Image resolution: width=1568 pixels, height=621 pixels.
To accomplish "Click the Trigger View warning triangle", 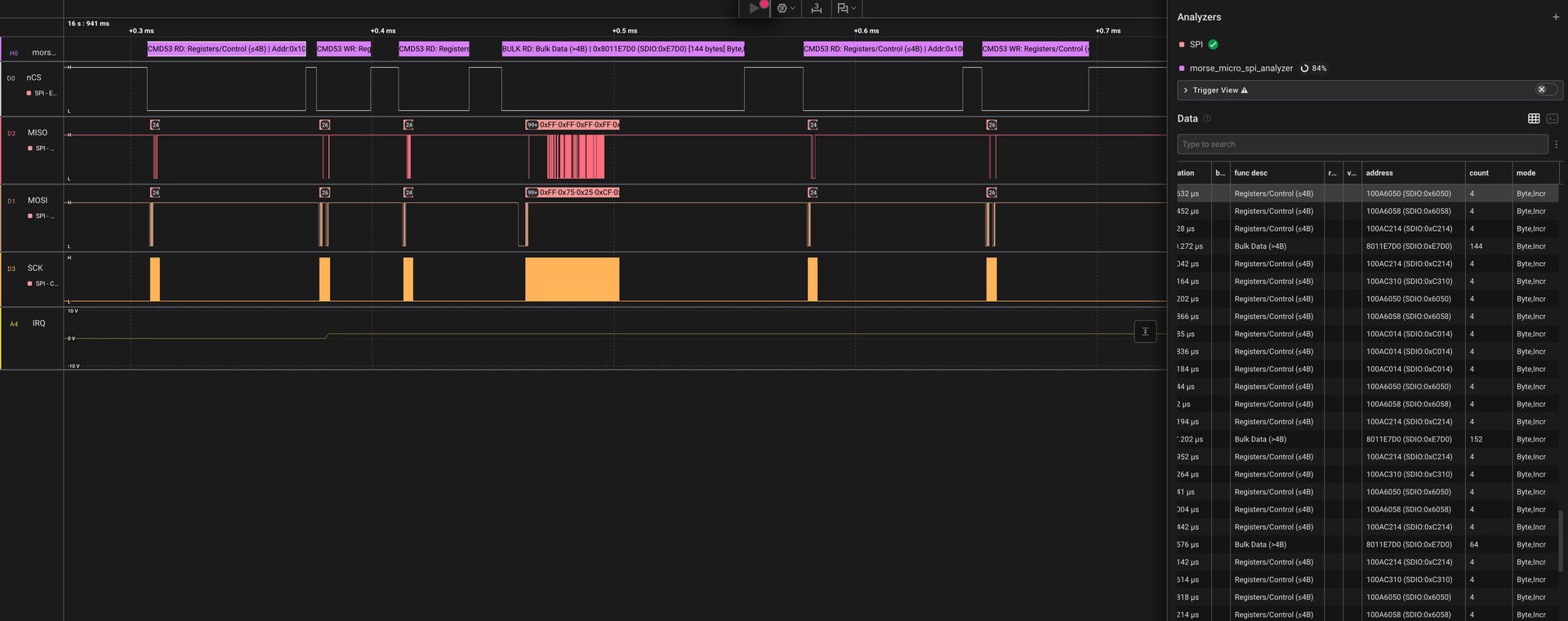I will 1245,91.
